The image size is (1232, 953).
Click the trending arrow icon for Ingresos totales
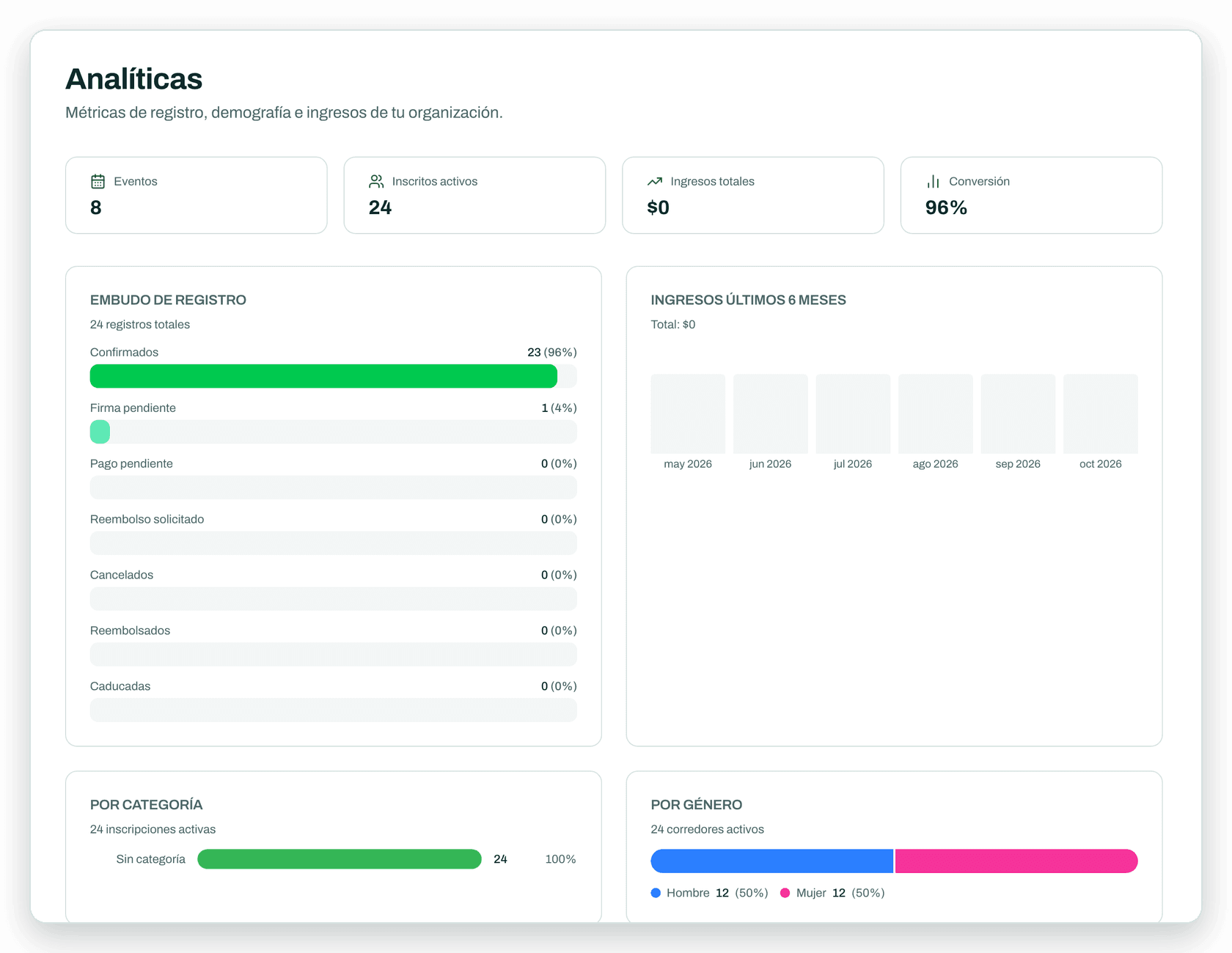pos(655,181)
